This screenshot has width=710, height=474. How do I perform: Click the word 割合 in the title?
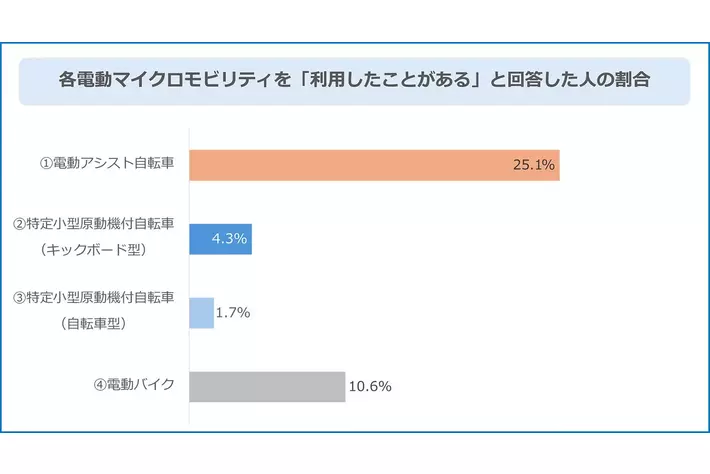point(633,81)
